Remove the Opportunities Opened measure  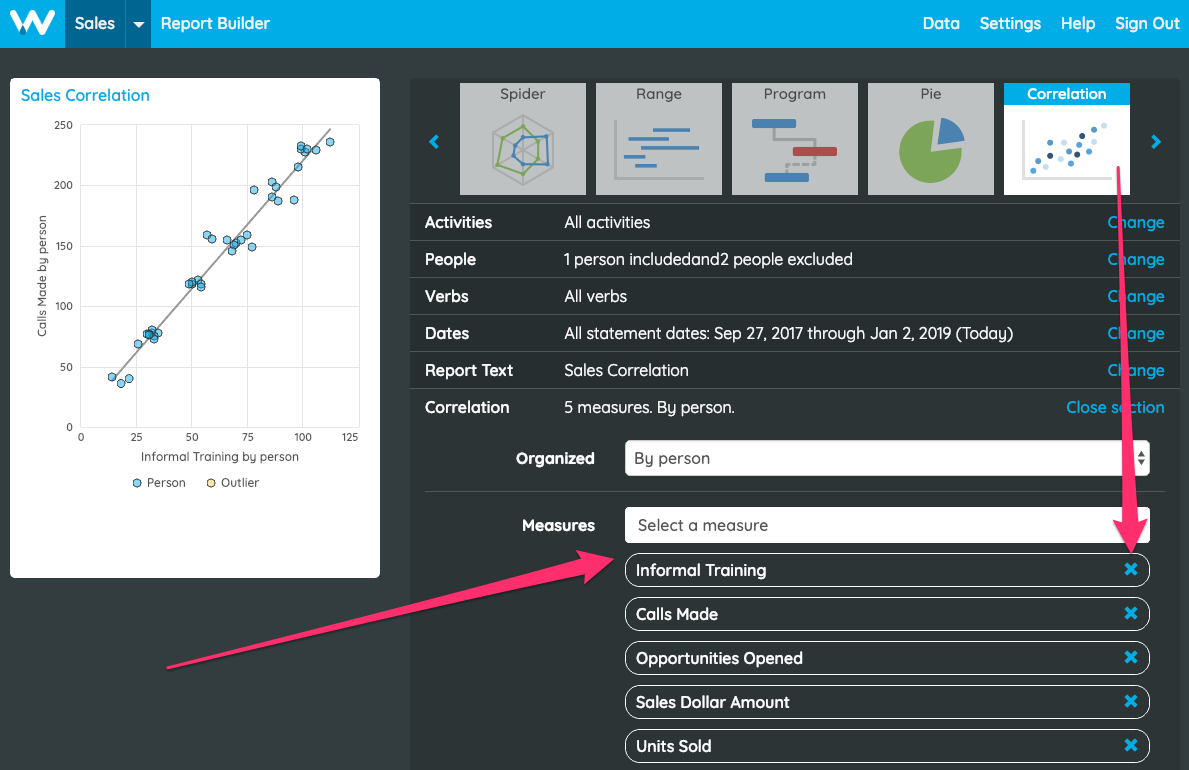(1131, 657)
